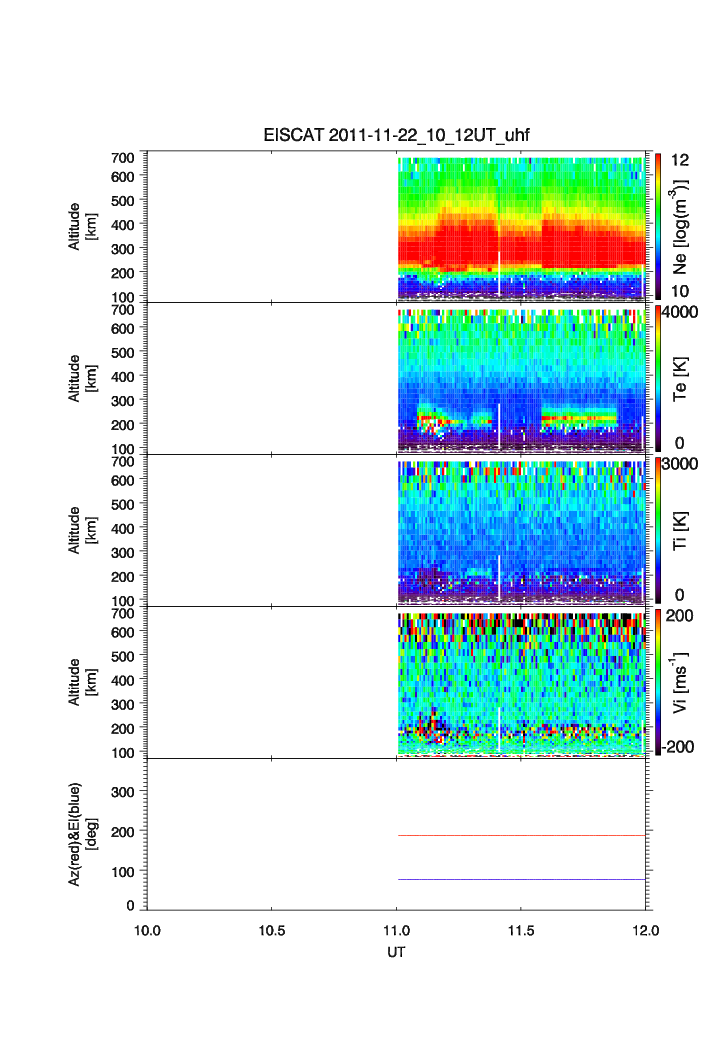Click the lower line in the azimuth/elevation panel
This screenshot has width=708, height=1062.
click(520, 879)
